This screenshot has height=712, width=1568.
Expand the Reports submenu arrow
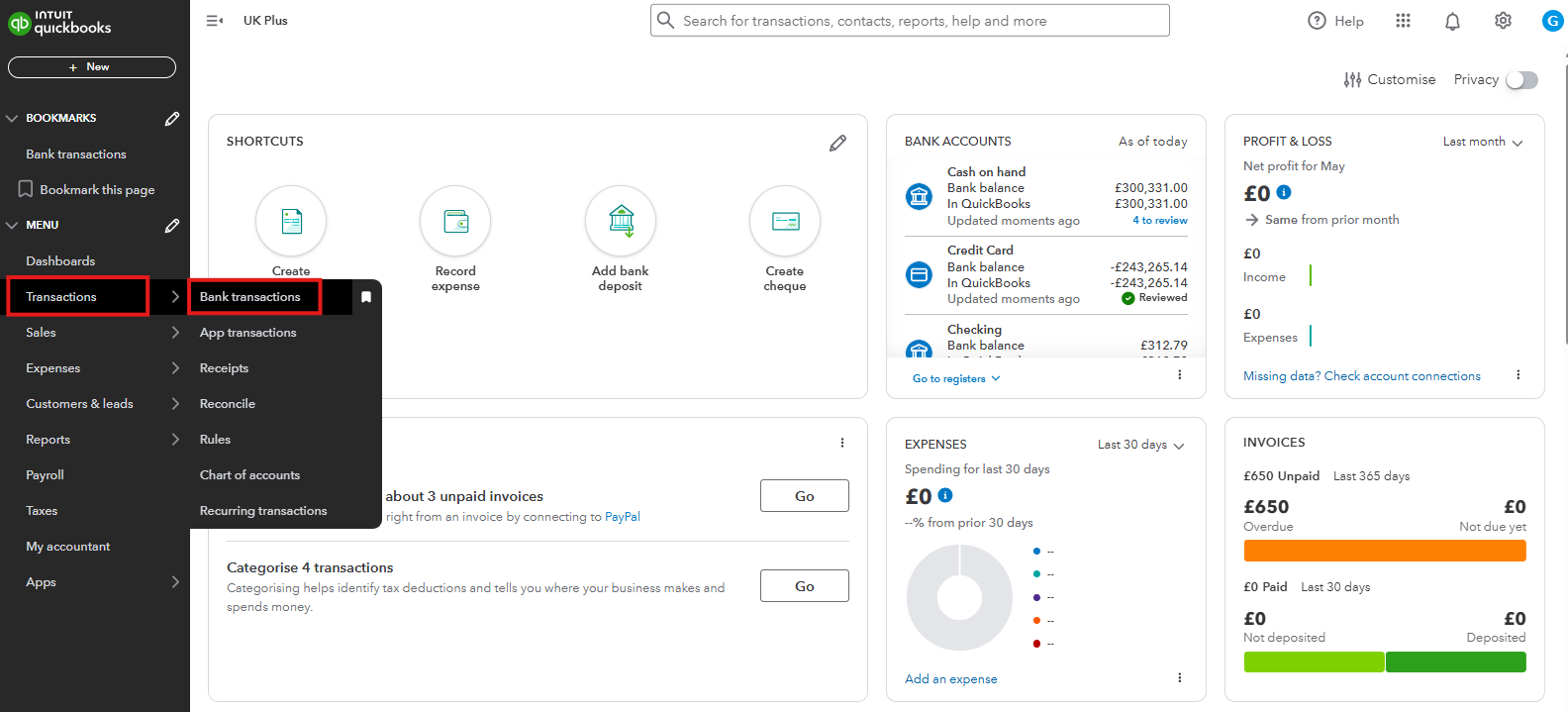175,440
